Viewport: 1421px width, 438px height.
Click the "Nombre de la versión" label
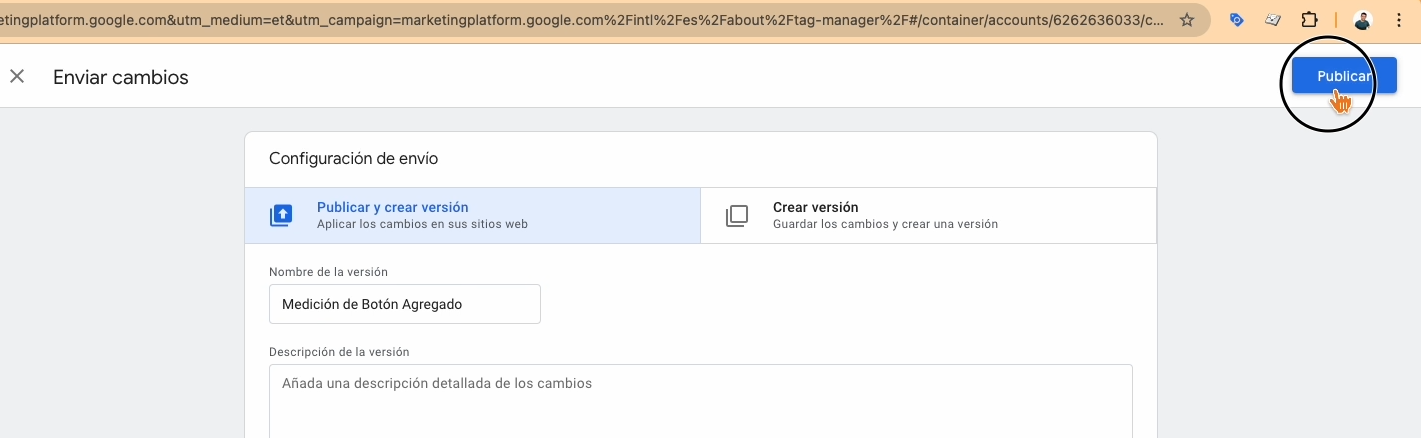click(x=328, y=272)
